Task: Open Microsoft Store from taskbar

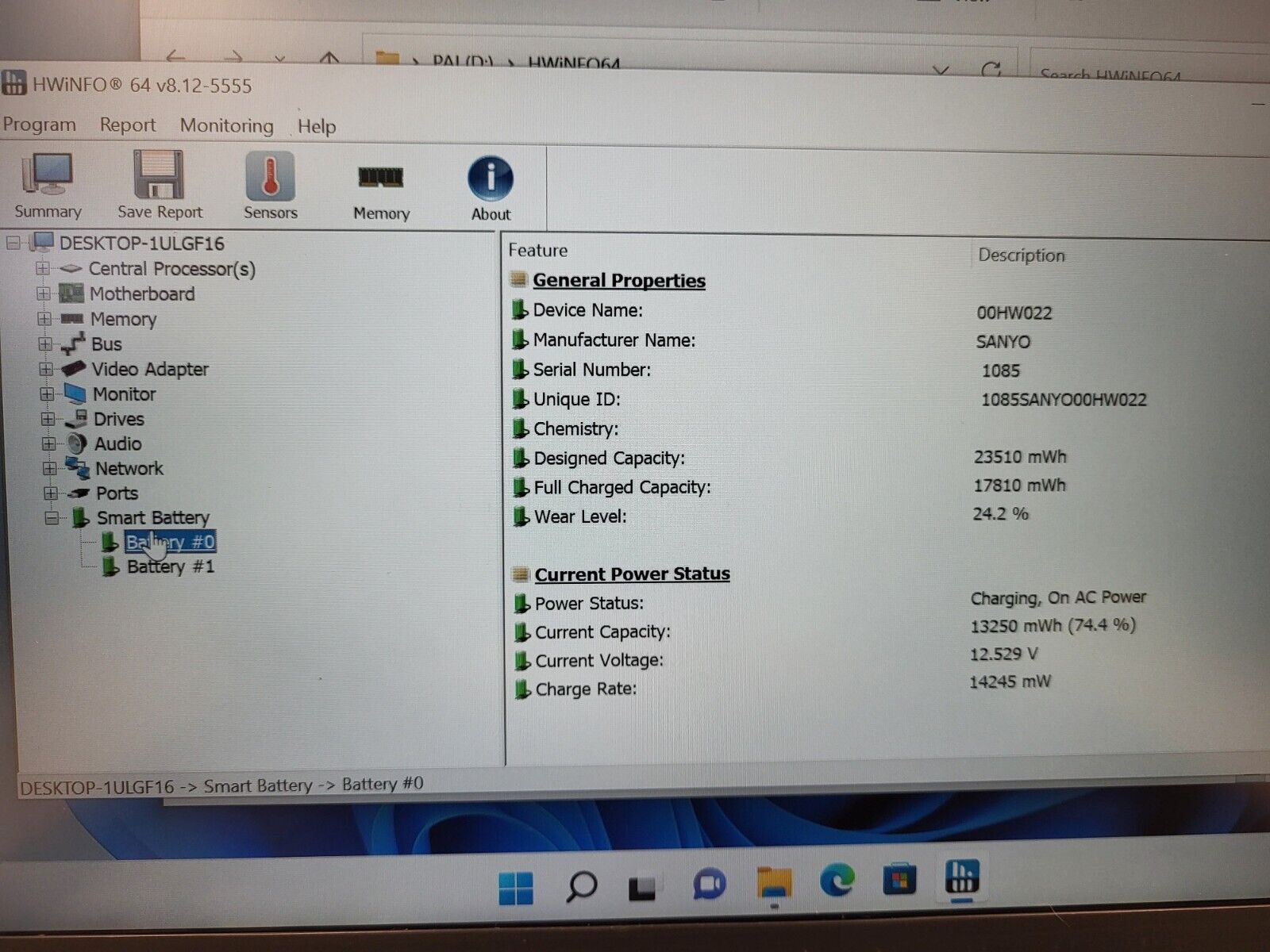Action: click(899, 879)
